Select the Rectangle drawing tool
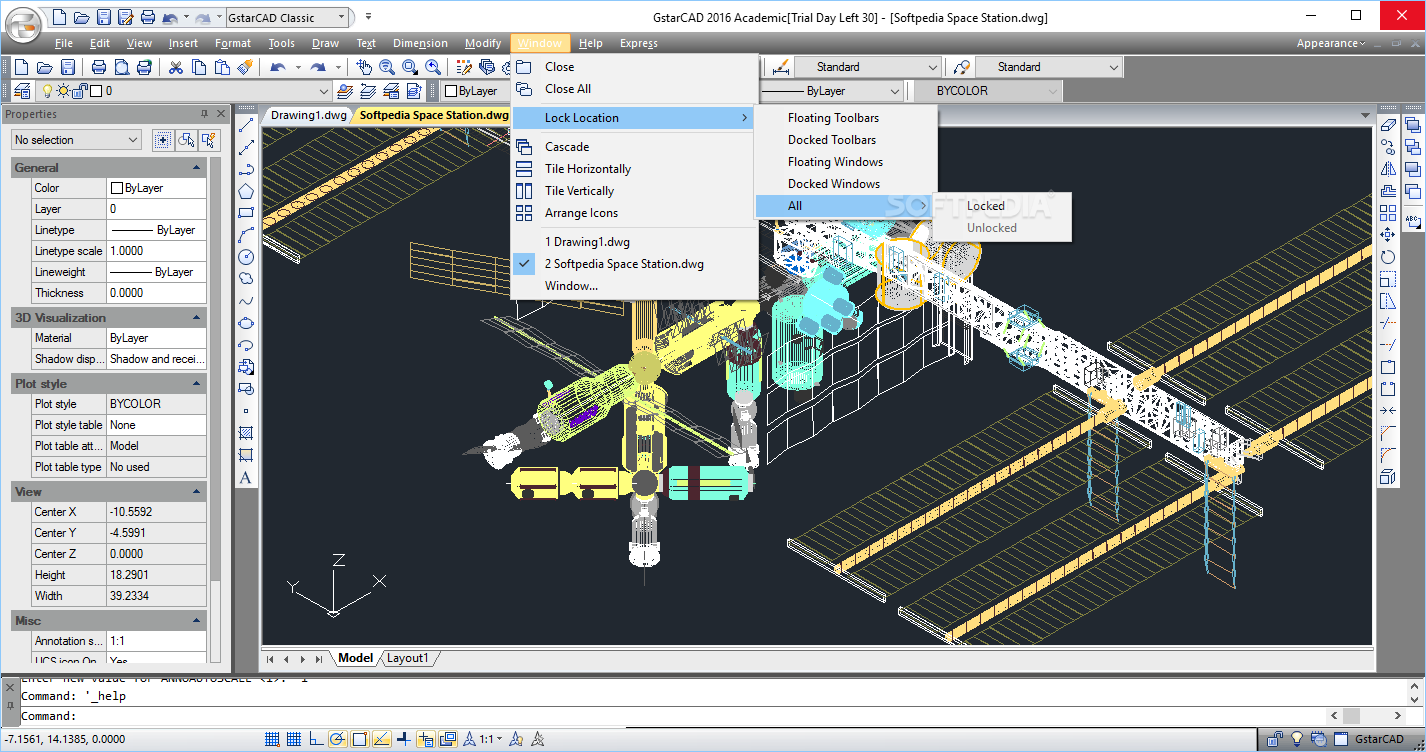Viewport: 1426px width, 752px height. click(246, 213)
